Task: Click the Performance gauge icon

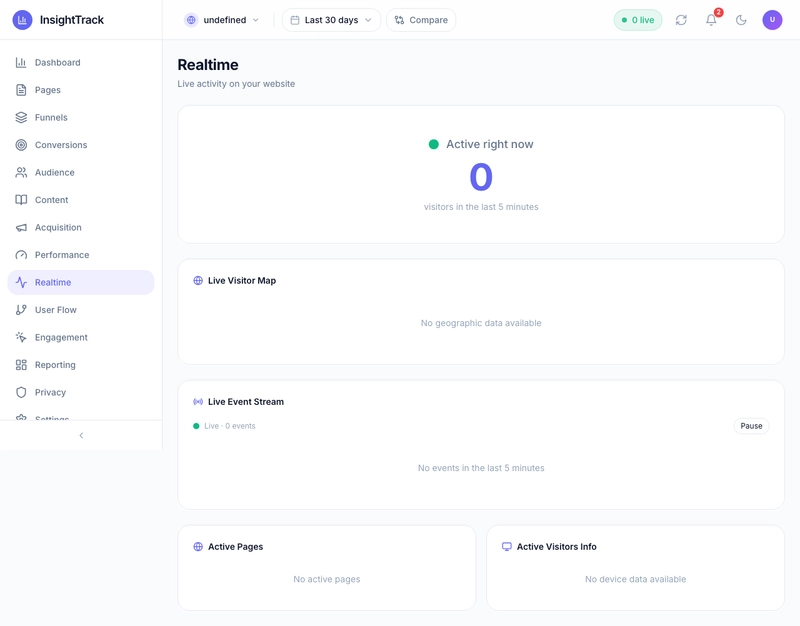Action: [x=21, y=255]
